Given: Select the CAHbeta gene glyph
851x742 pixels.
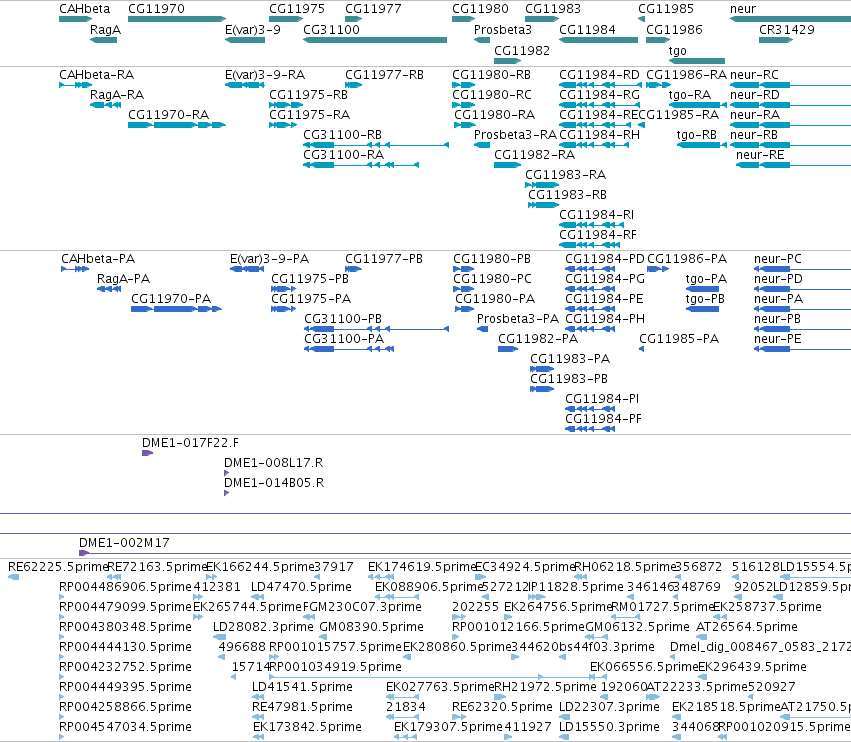Looking at the screenshot, I should pos(75,19).
